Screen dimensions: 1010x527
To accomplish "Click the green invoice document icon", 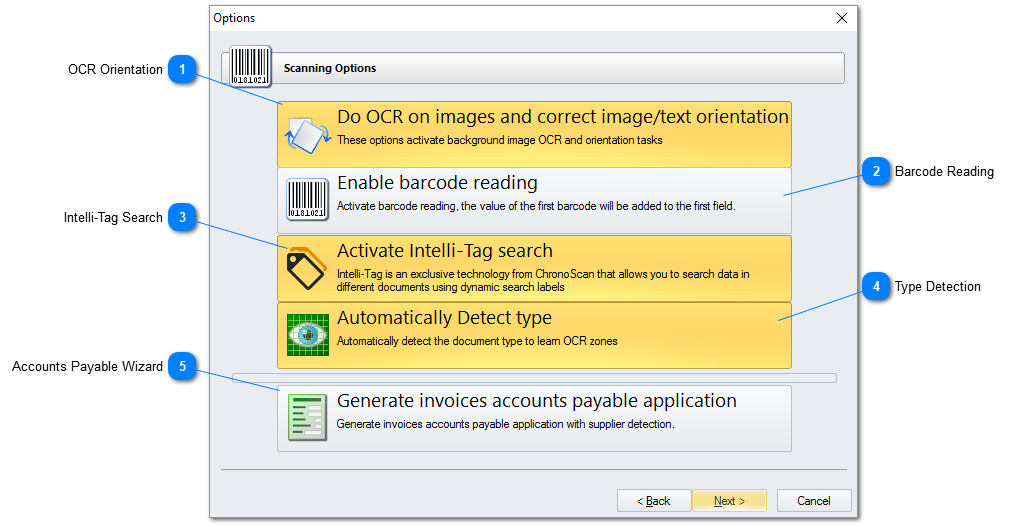I will [x=307, y=417].
